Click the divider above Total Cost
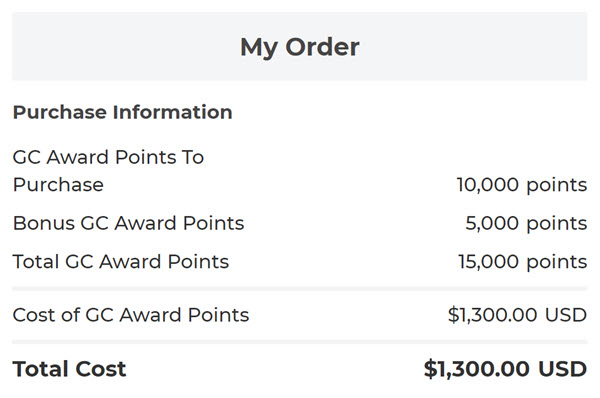 coord(300,342)
